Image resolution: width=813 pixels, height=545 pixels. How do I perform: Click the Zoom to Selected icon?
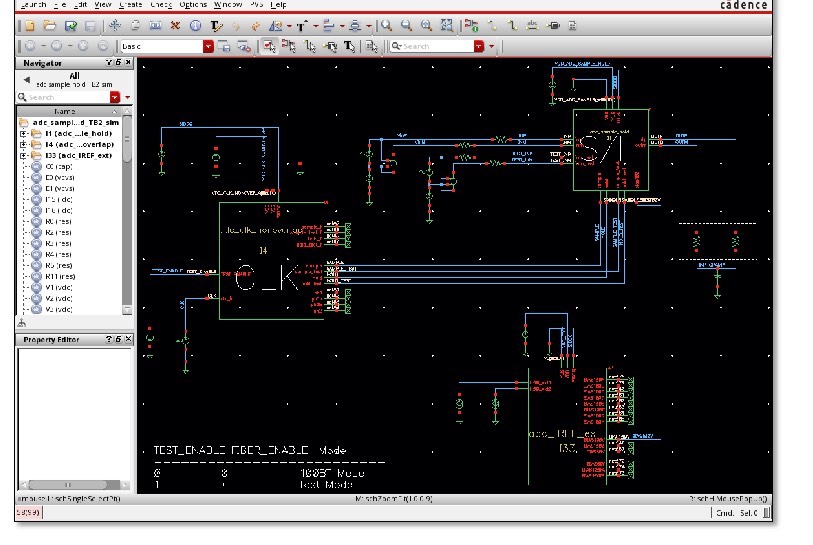446,25
